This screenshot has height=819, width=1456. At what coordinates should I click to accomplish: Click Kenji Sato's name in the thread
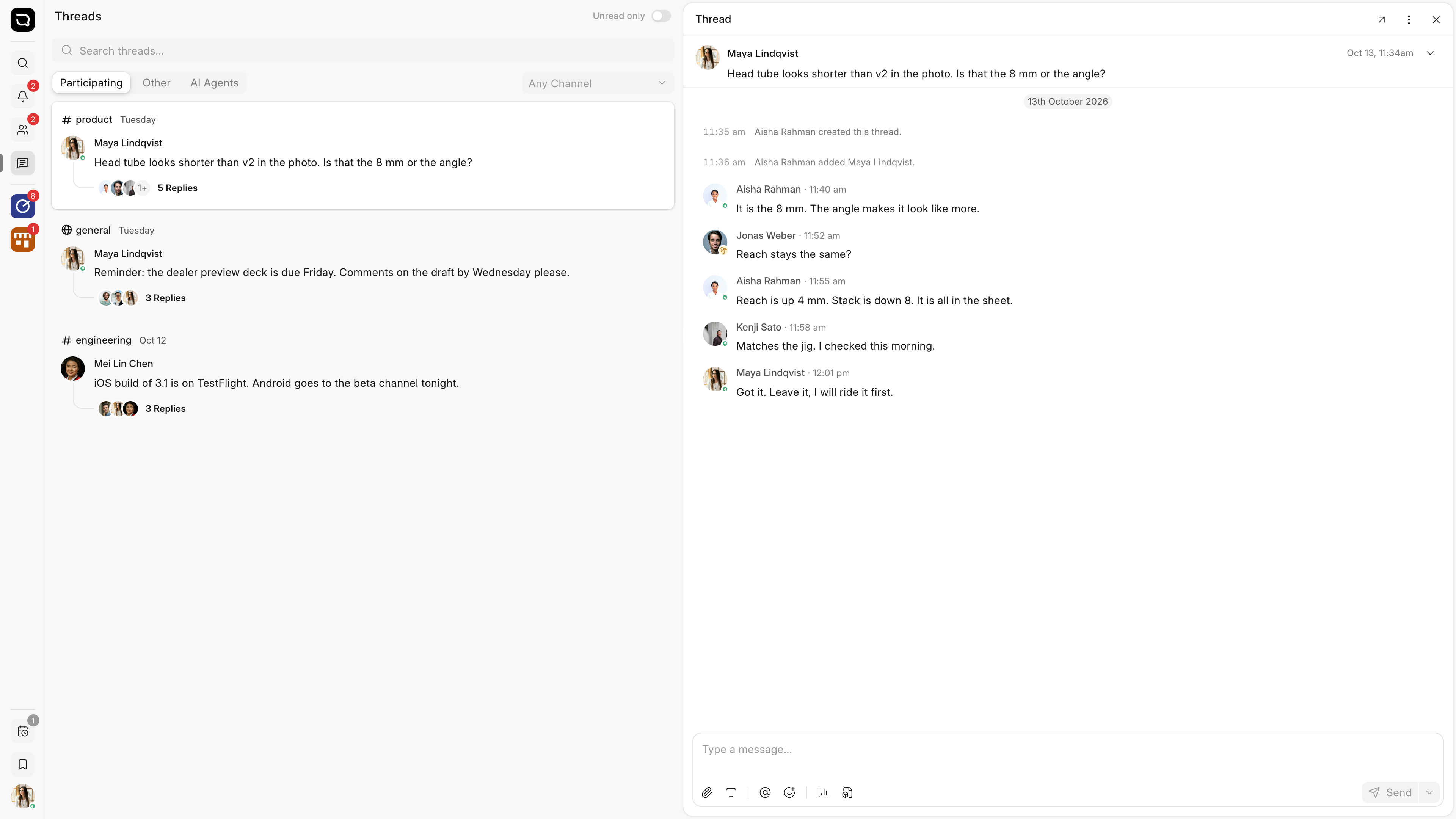click(758, 327)
